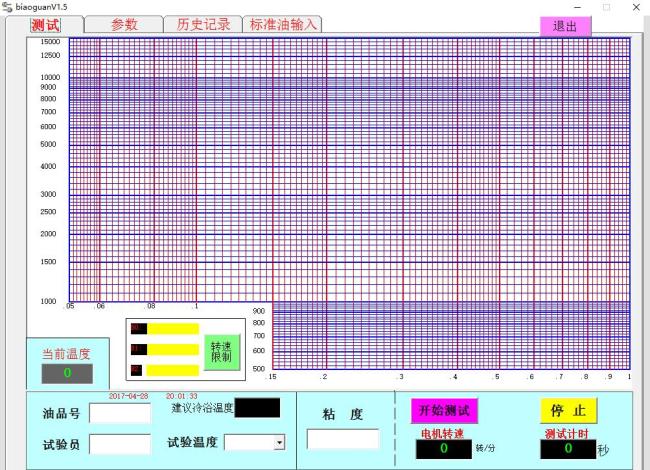This screenshot has width=650, height=470.
Task: Click the 油品号 input field
Action: pos(120,413)
